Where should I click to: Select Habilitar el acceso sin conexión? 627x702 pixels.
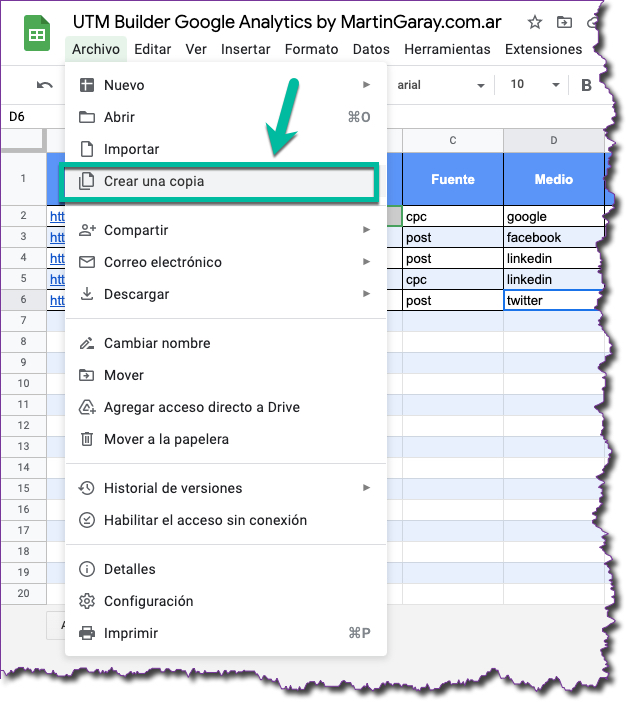coord(225,520)
